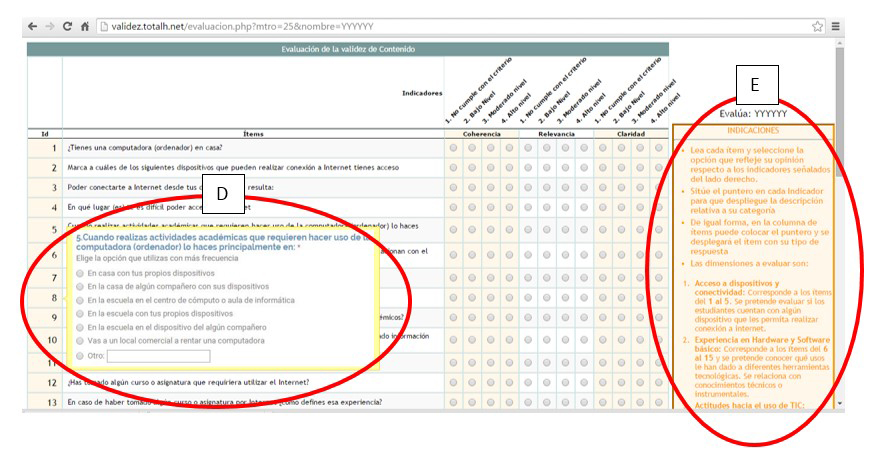Click the 'INDICACIONES' panel heading
The width and height of the screenshot is (876, 456).
click(753, 130)
